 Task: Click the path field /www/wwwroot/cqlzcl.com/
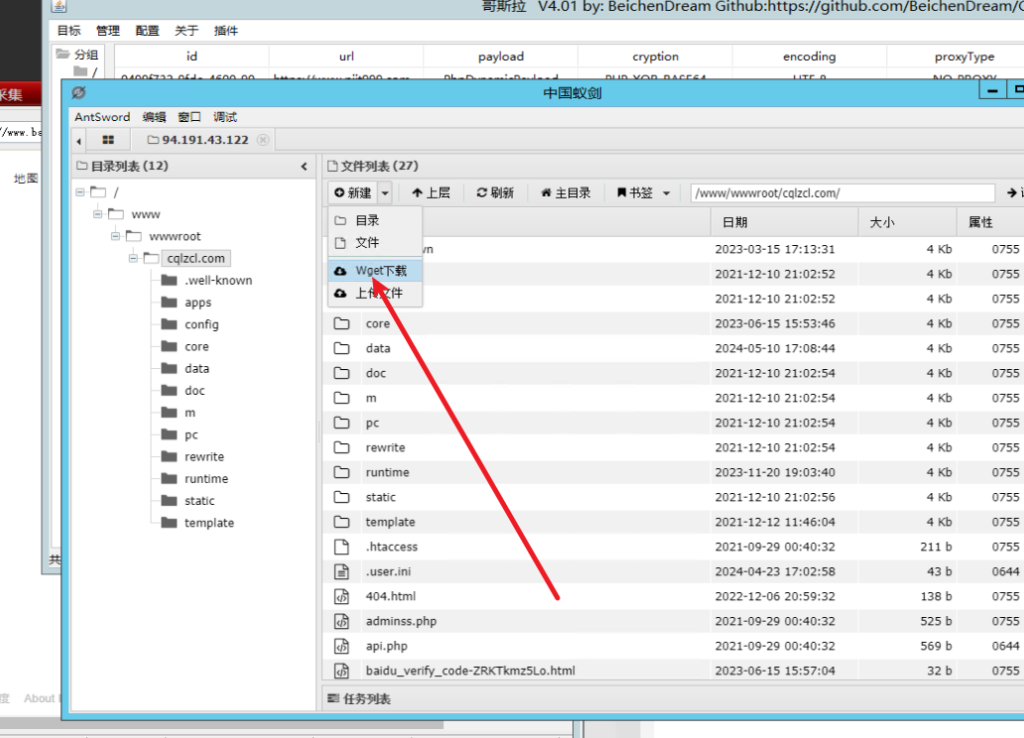[840, 193]
